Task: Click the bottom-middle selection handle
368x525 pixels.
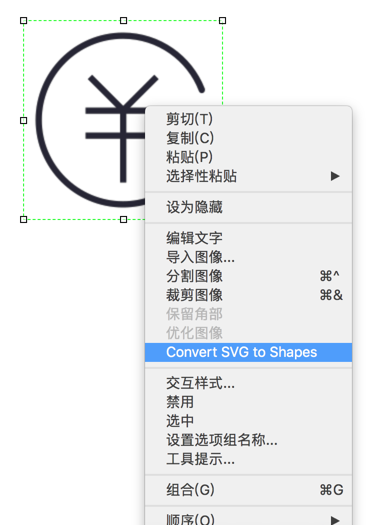Action: (123, 219)
